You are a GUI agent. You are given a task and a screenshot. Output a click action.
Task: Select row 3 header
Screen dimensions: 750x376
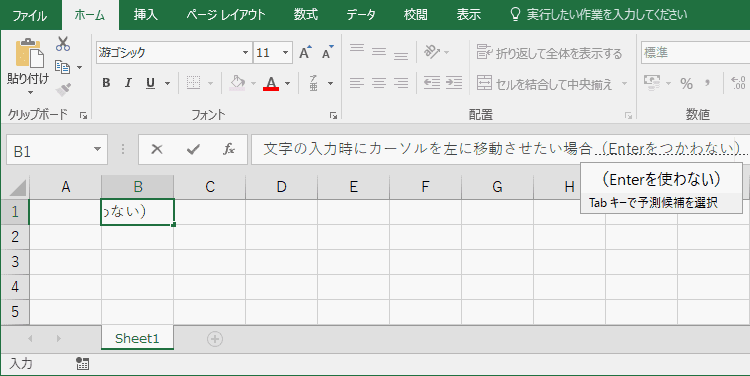[15, 262]
